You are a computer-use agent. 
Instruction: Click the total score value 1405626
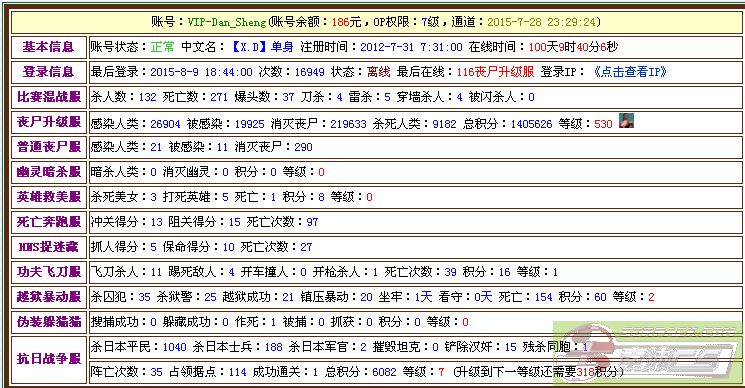531,124
